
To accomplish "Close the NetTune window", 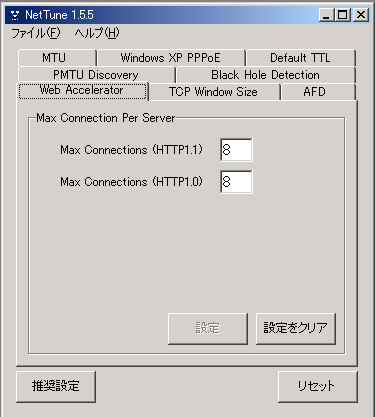I will tap(361, 15).
